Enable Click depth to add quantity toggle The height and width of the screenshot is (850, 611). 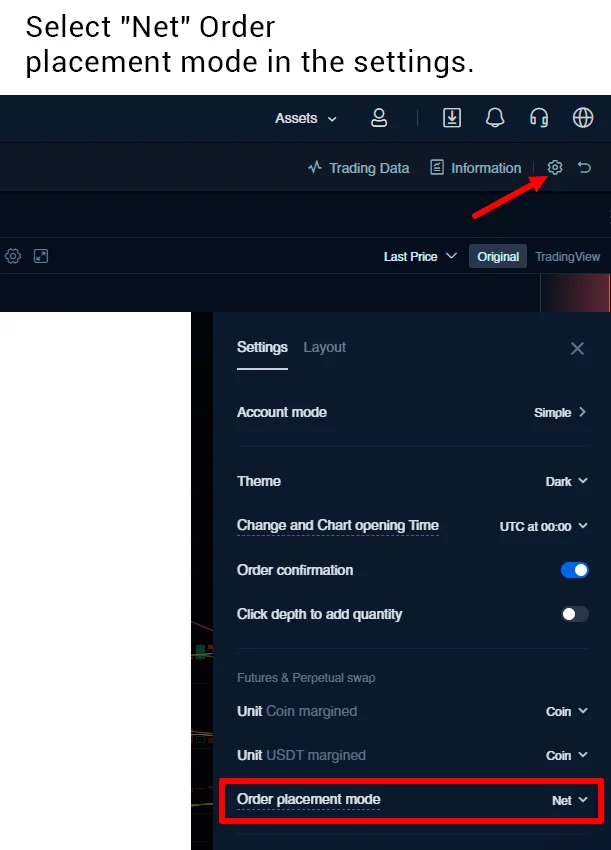tap(575, 614)
